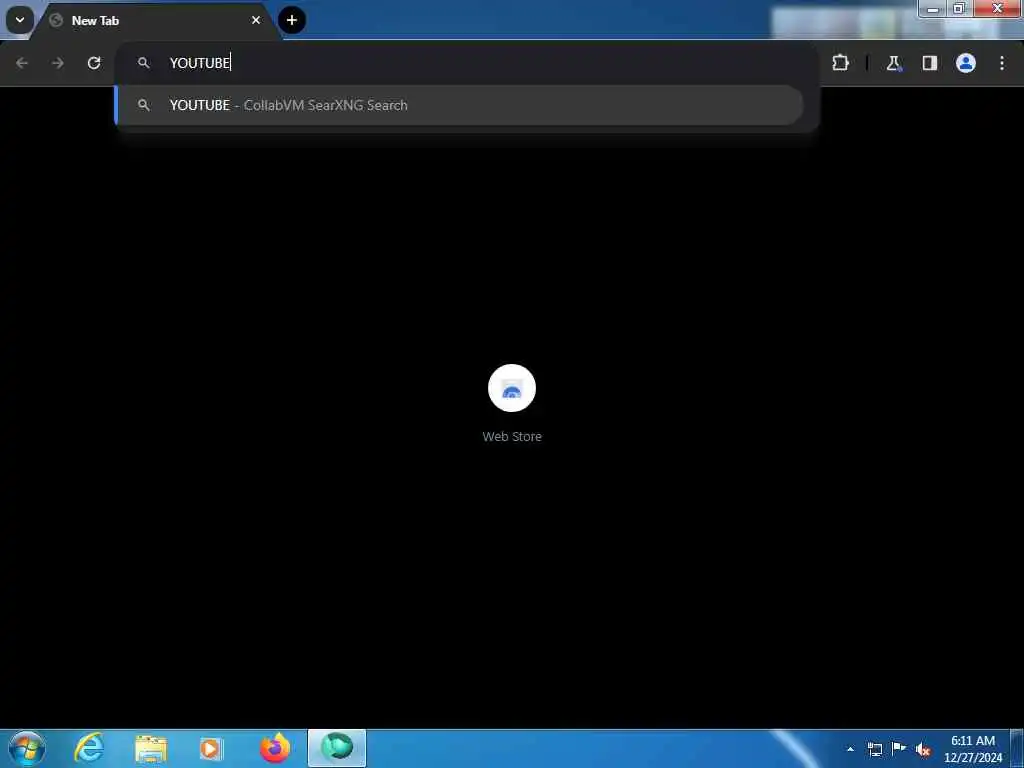Click the Show desktop button

tap(1017, 748)
